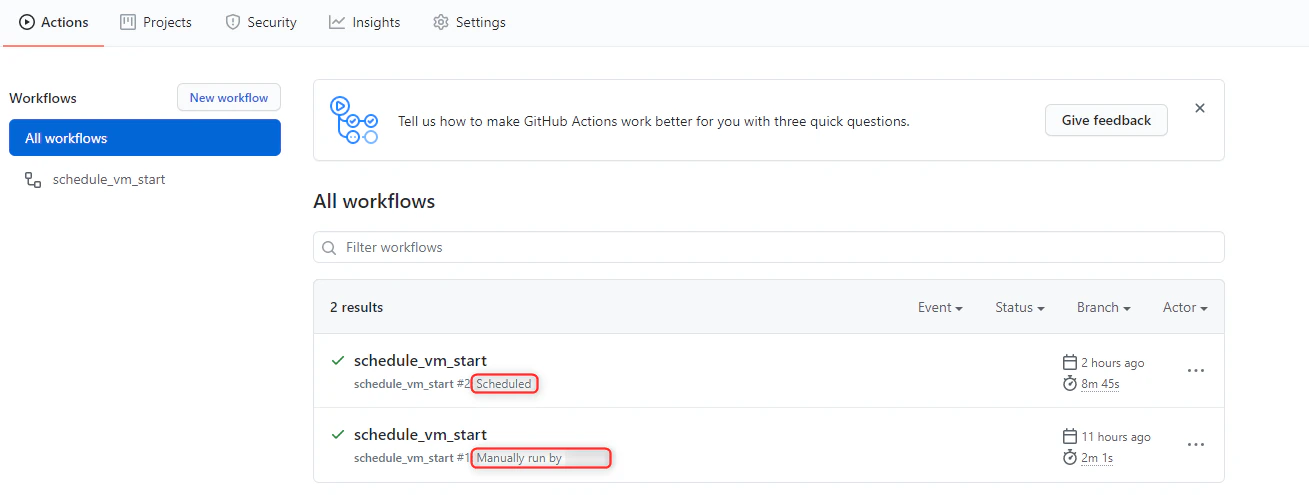Image resolution: width=1309 pixels, height=495 pixels.
Task: Click the 'All workflows' page heading
Action: click(374, 201)
